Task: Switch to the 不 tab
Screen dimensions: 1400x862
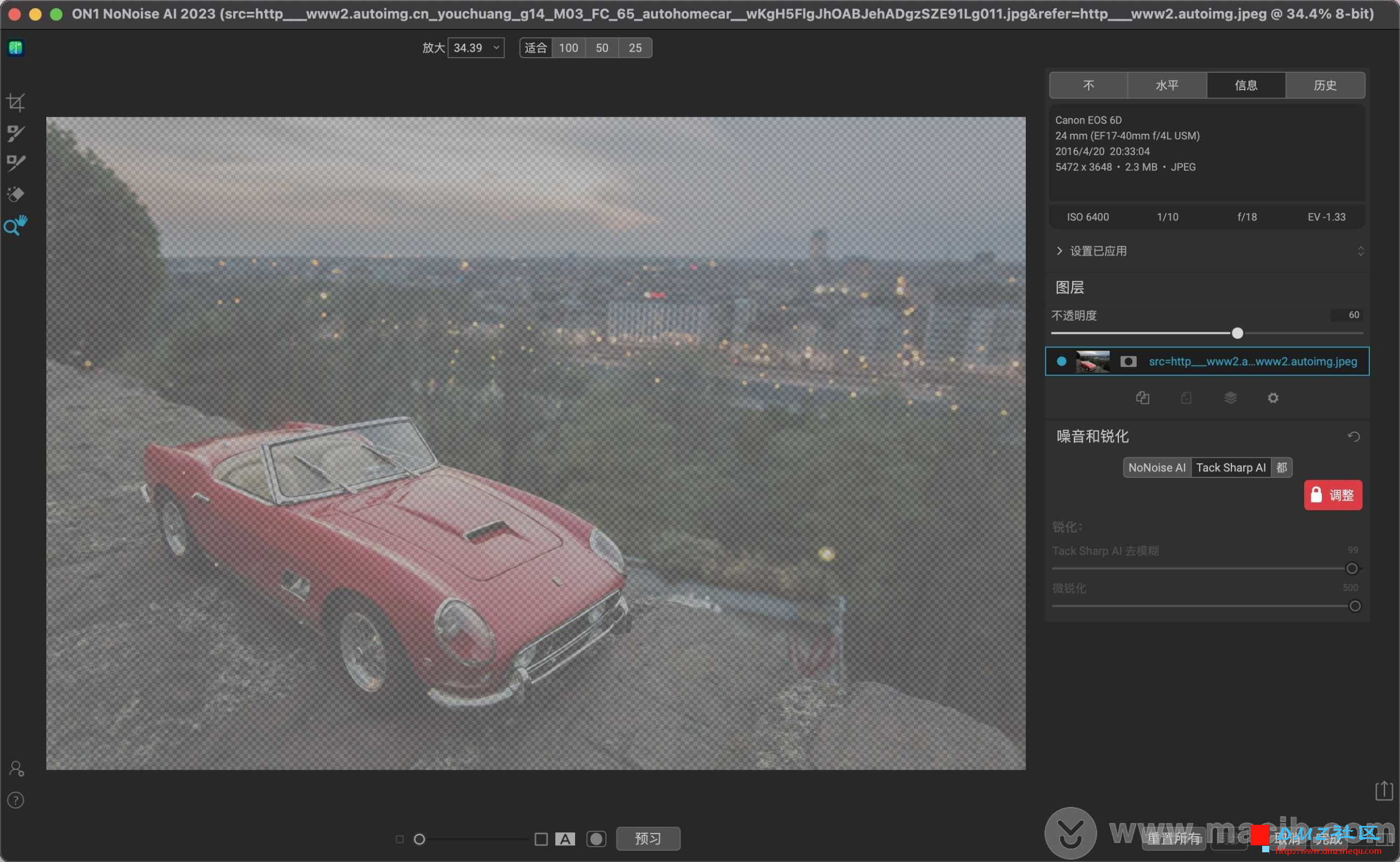Action: (1088, 85)
